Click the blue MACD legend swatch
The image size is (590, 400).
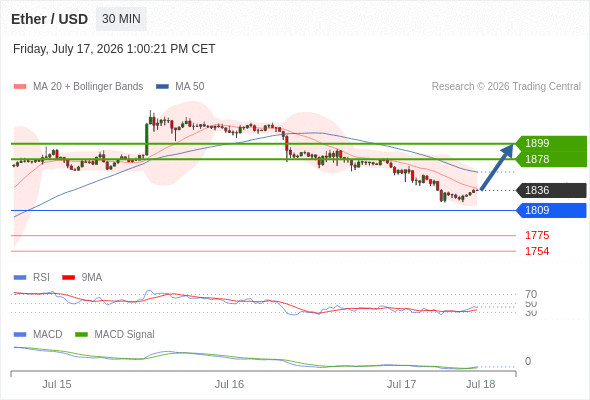[x=20, y=335]
